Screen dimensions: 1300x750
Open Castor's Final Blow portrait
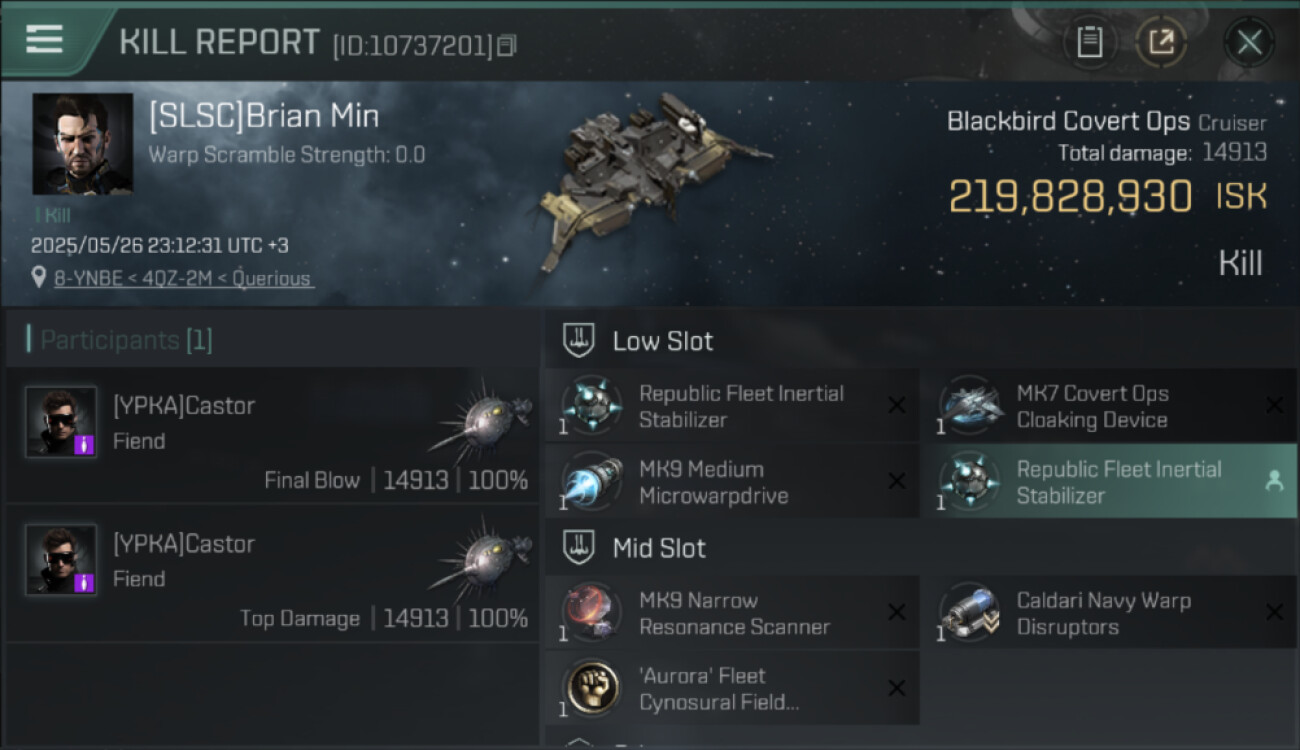coord(61,422)
